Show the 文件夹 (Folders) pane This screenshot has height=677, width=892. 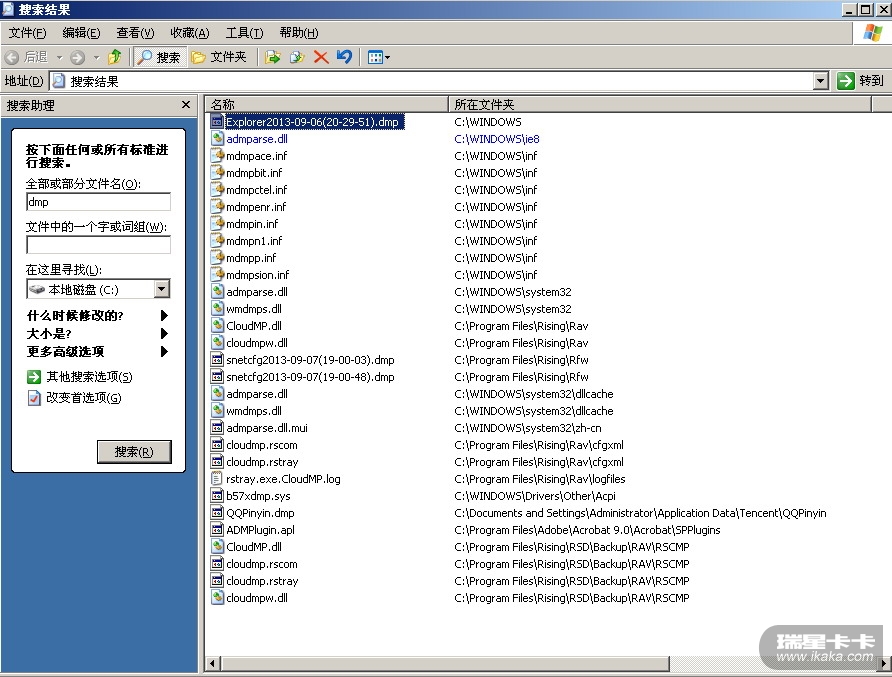pos(219,57)
